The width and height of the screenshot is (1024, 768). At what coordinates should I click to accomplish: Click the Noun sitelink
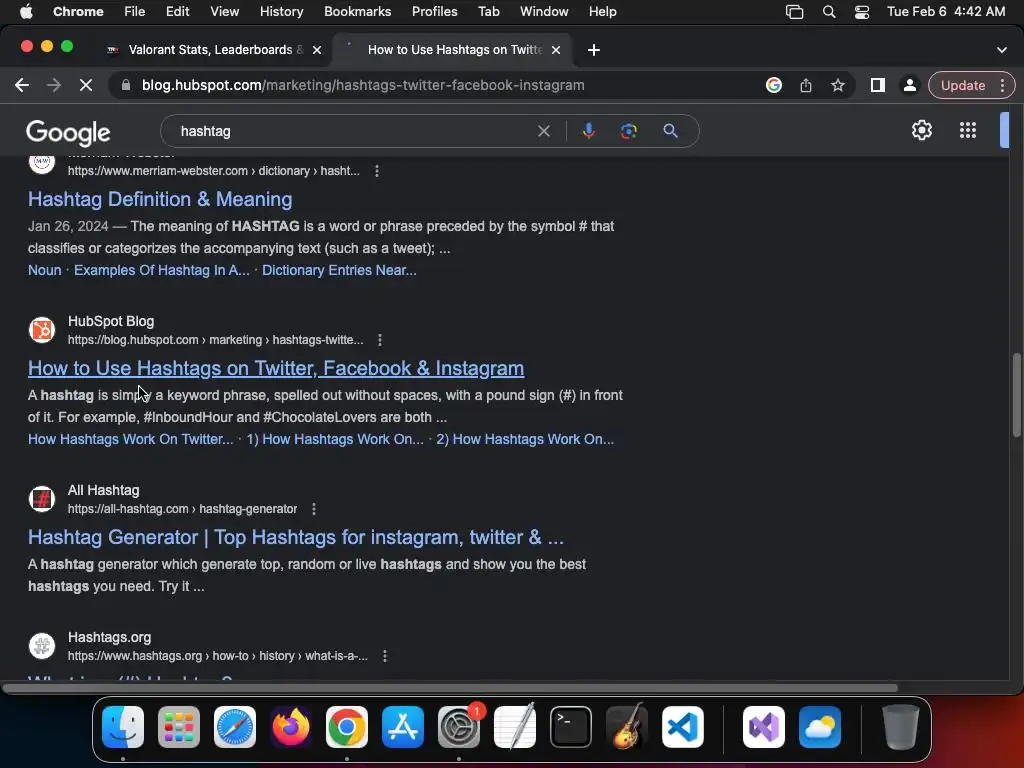(x=44, y=270)
